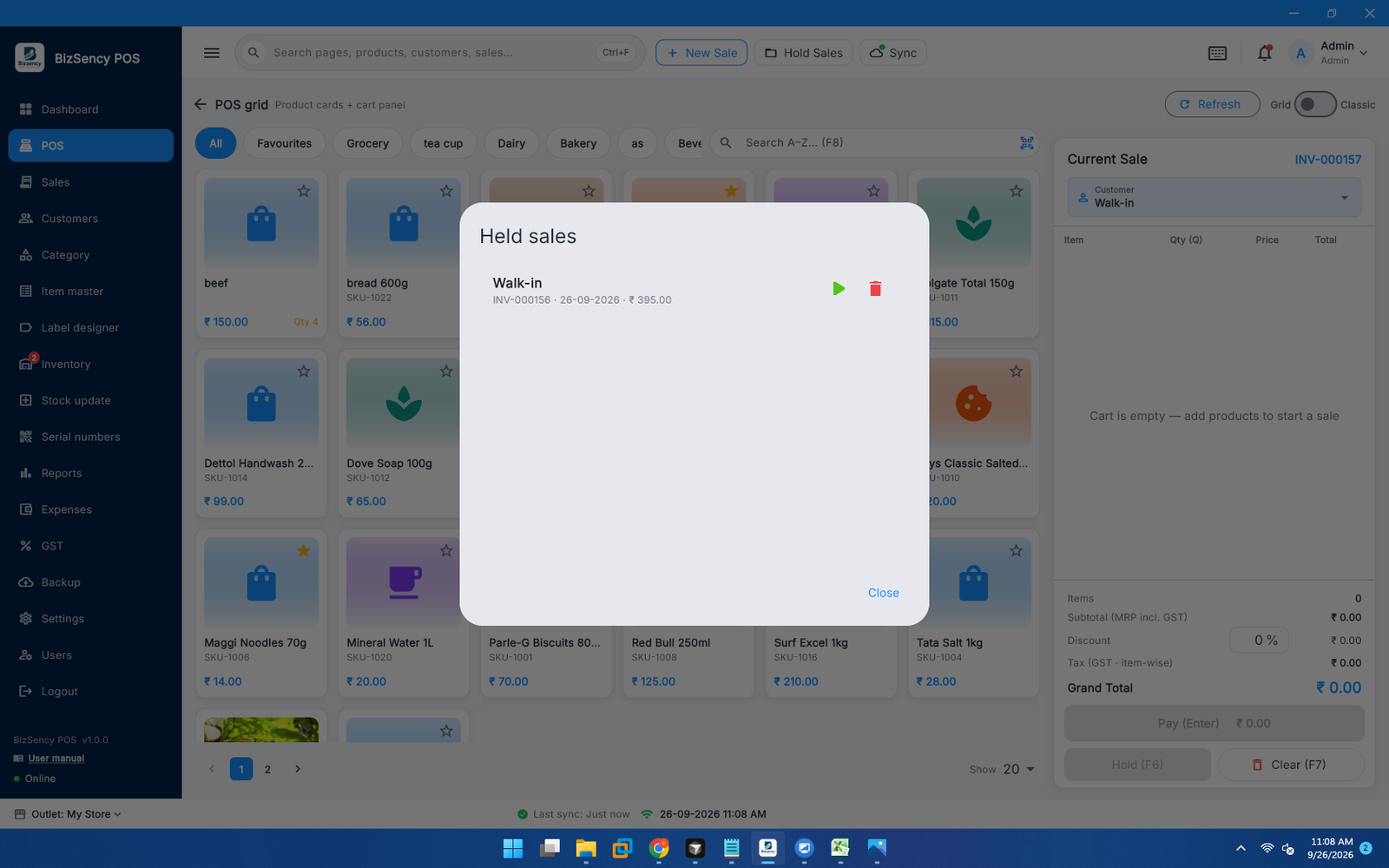Toggle Dettol Handwash favourite star
Image resolution: width=1389 pixels, height=868 pixels.
pos(304,372)
